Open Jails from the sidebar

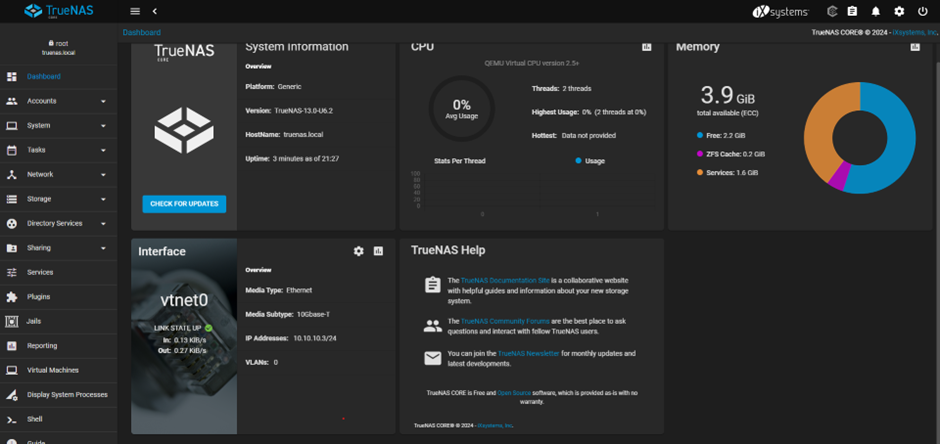coord(34,321)
